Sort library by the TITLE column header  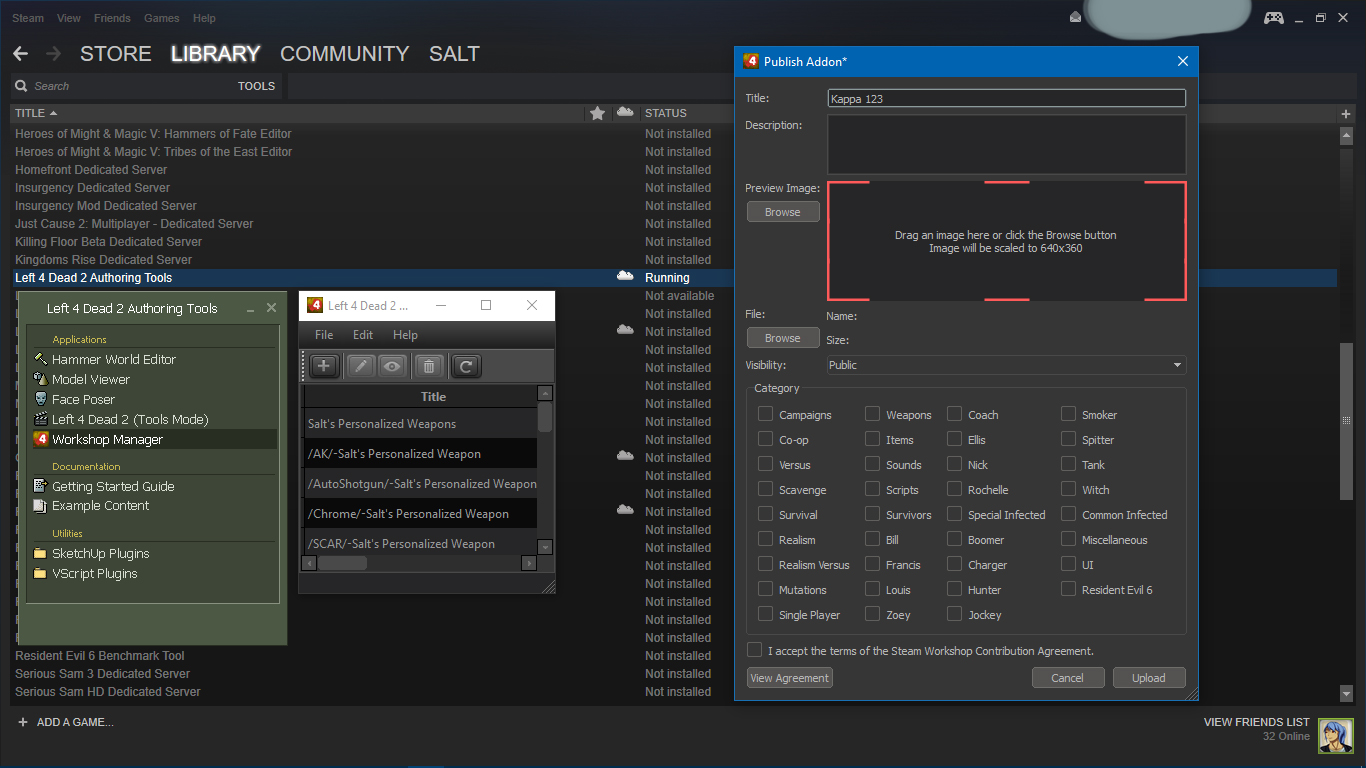(36, 113)
